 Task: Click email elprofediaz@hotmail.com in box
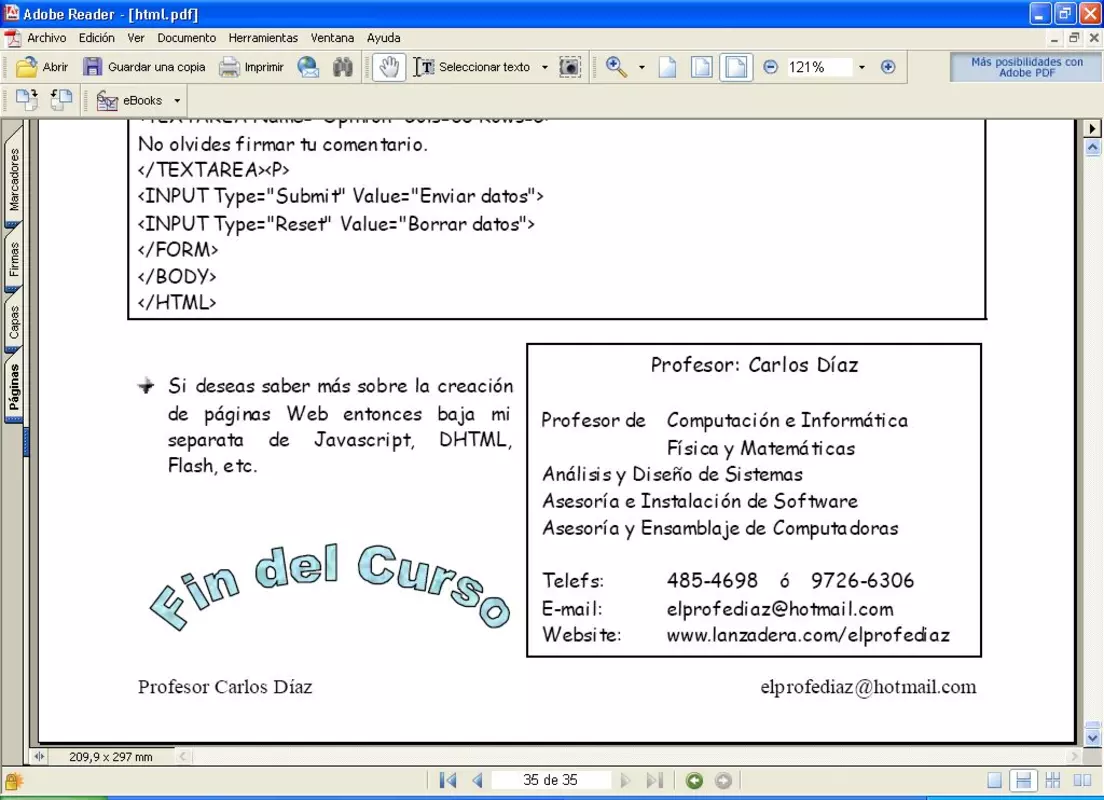pos(779,608)
